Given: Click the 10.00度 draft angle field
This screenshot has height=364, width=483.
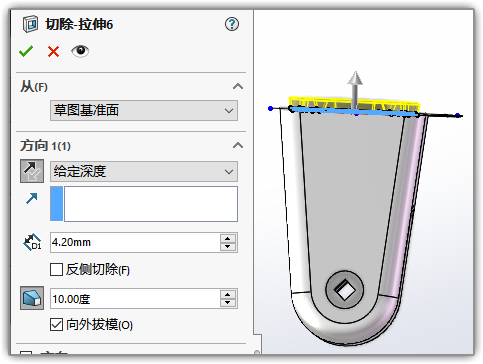Looking at the screenshot, I should click(x=135, y=298).
